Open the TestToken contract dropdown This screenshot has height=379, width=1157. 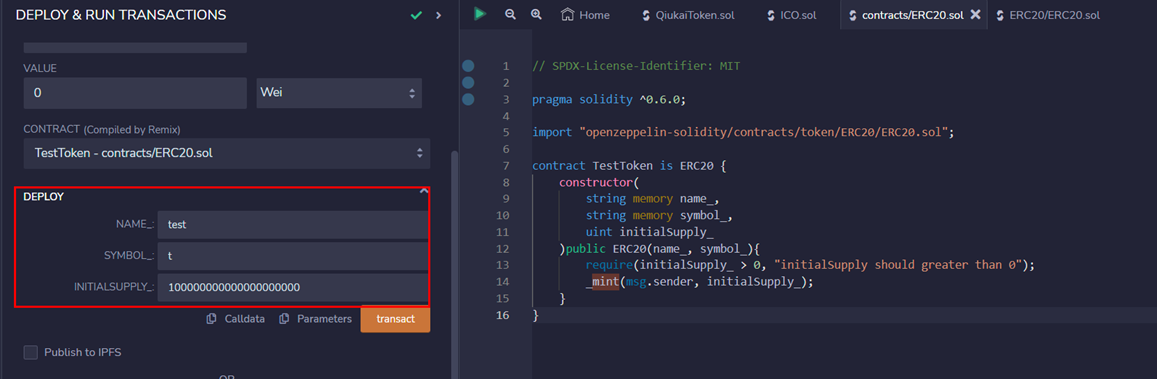point(227,153)
